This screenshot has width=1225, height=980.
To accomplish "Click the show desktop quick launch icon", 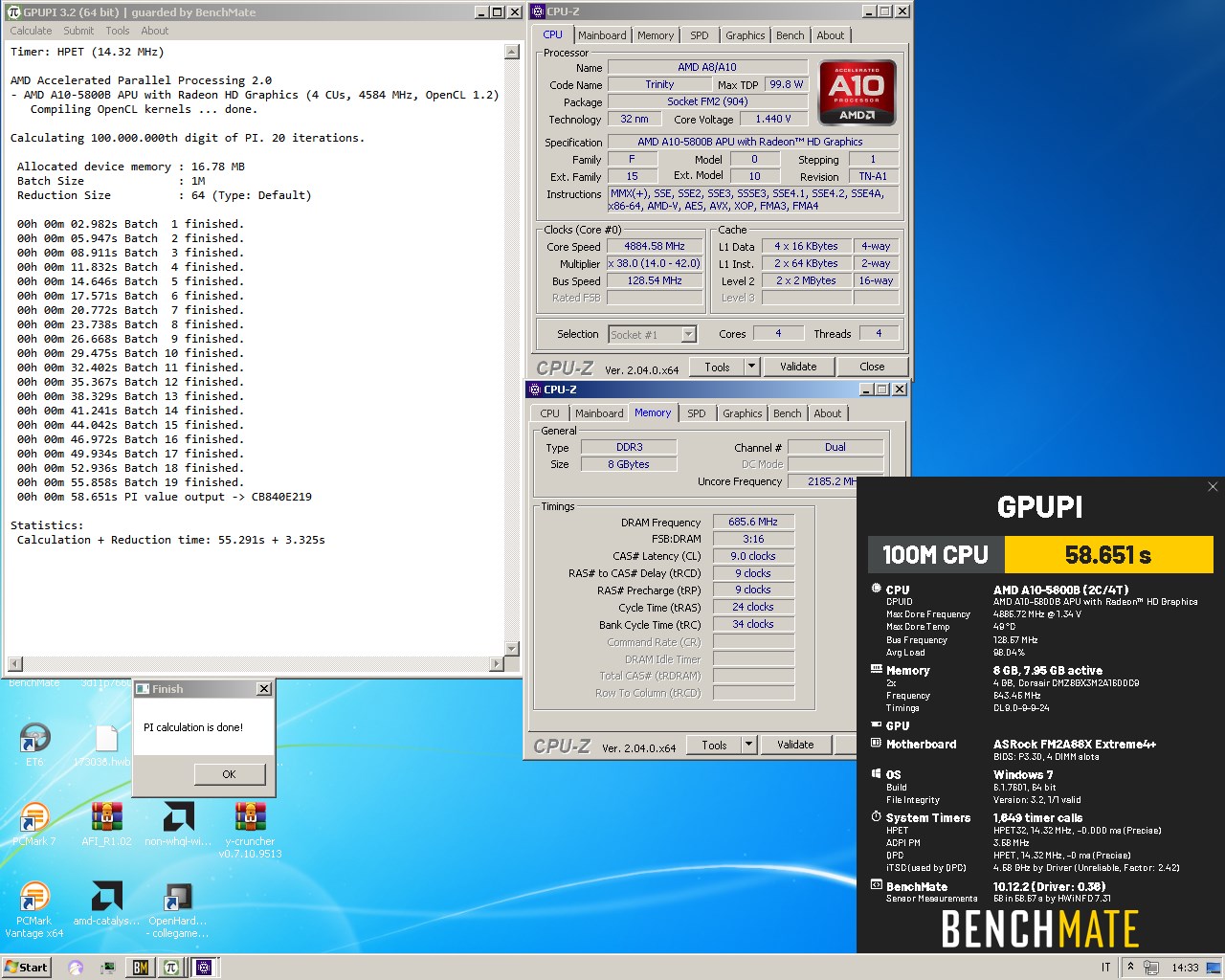I will click(107, 968).
